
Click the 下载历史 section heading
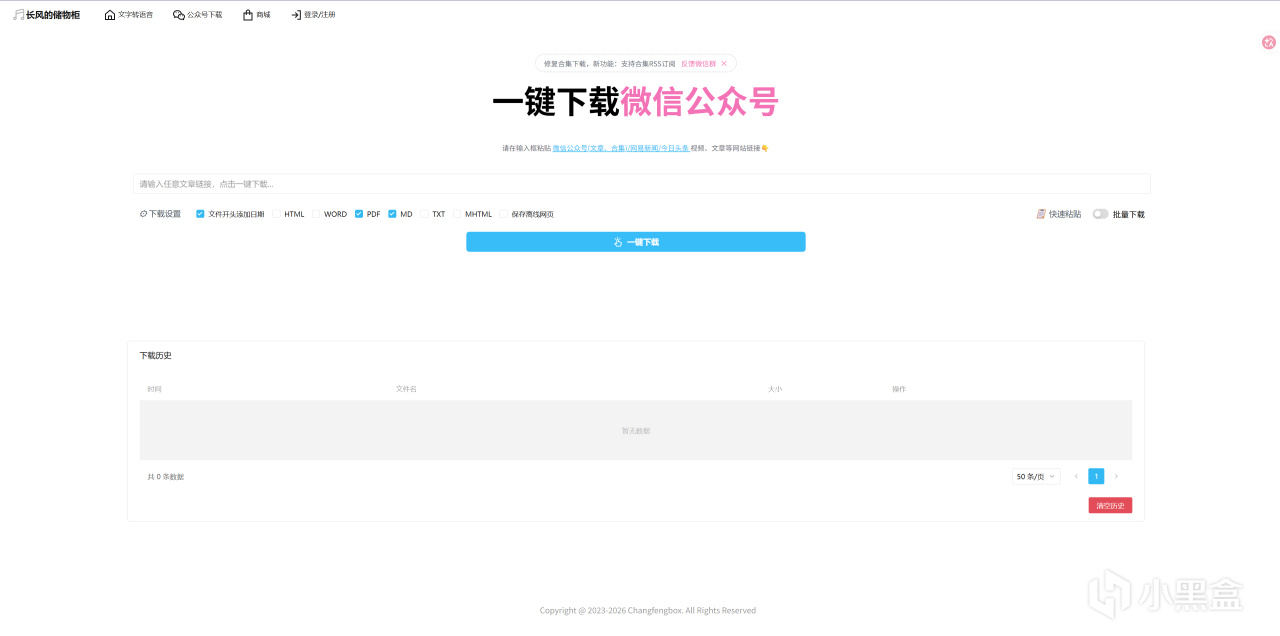[x=155, y=355]
